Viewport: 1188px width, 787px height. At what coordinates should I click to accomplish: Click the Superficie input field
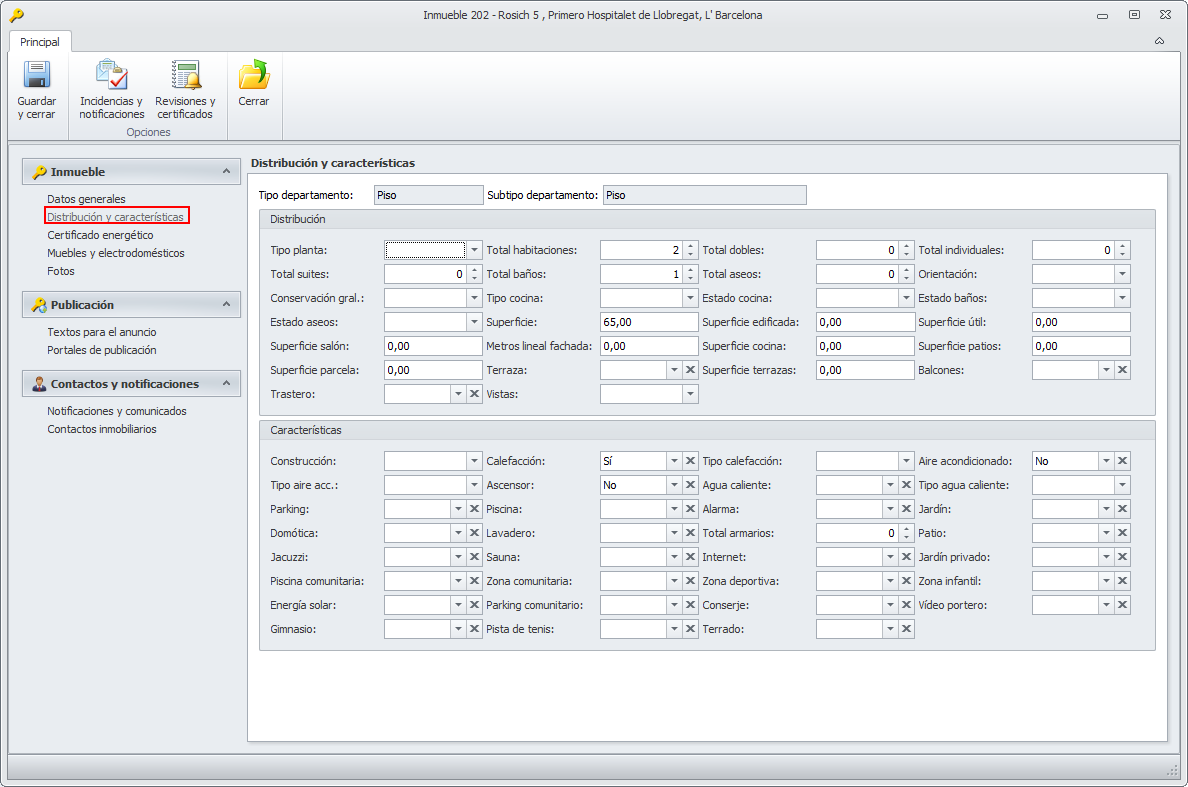(648, 322)
